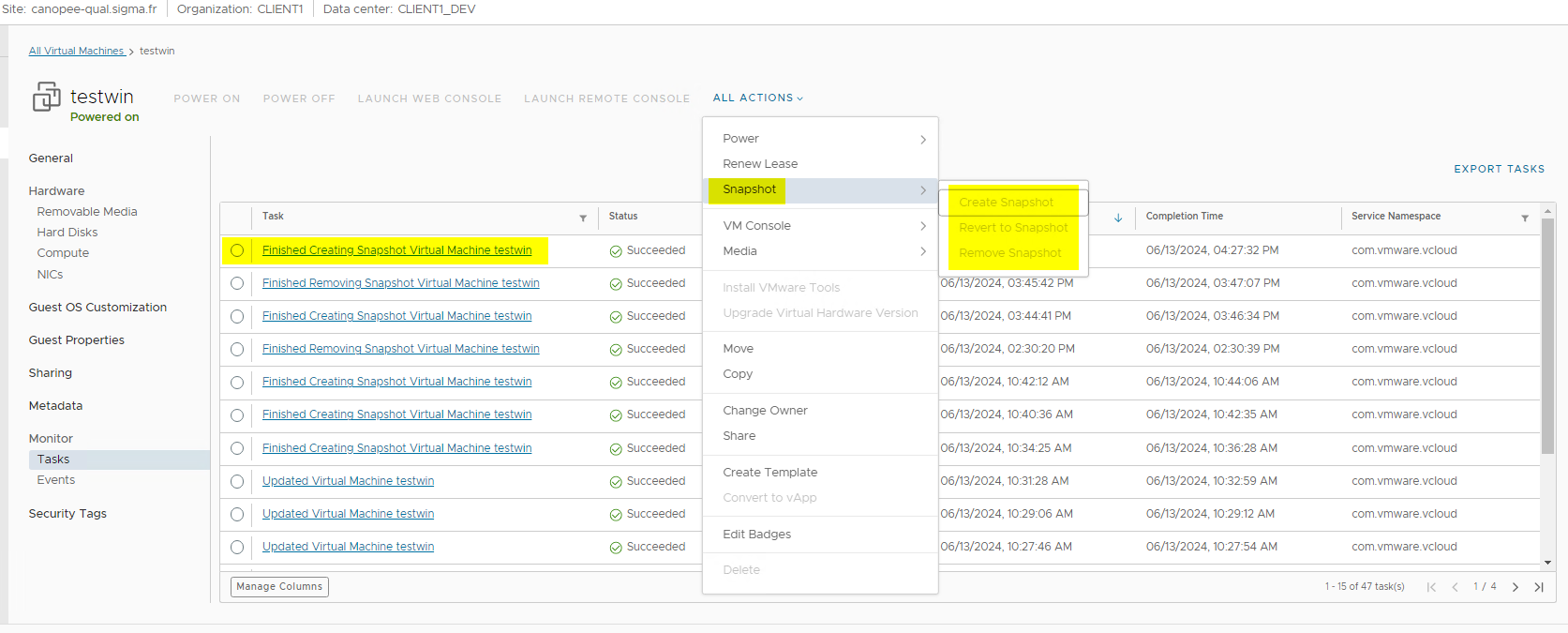Screen dimensions: 1568x633
Task: Go to the previous tasks page
Action: click(1455, 587)
